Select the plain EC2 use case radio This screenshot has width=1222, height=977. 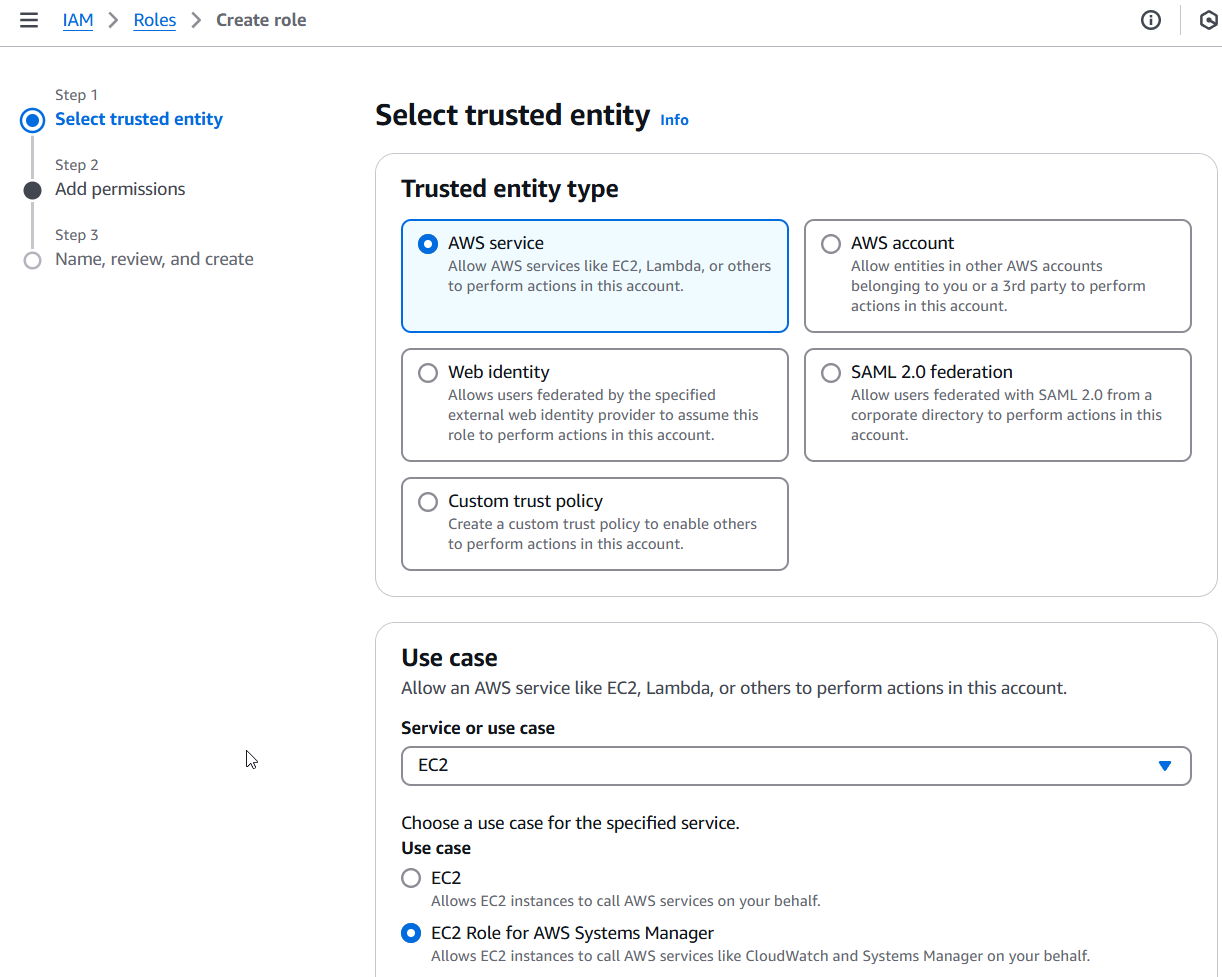(x=411, y=878)
